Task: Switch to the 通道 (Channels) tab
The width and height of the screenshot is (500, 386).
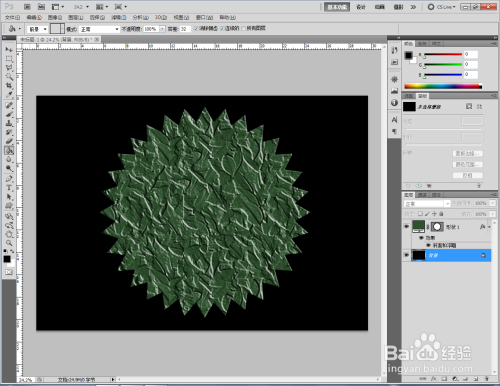Action: (422, 195)
